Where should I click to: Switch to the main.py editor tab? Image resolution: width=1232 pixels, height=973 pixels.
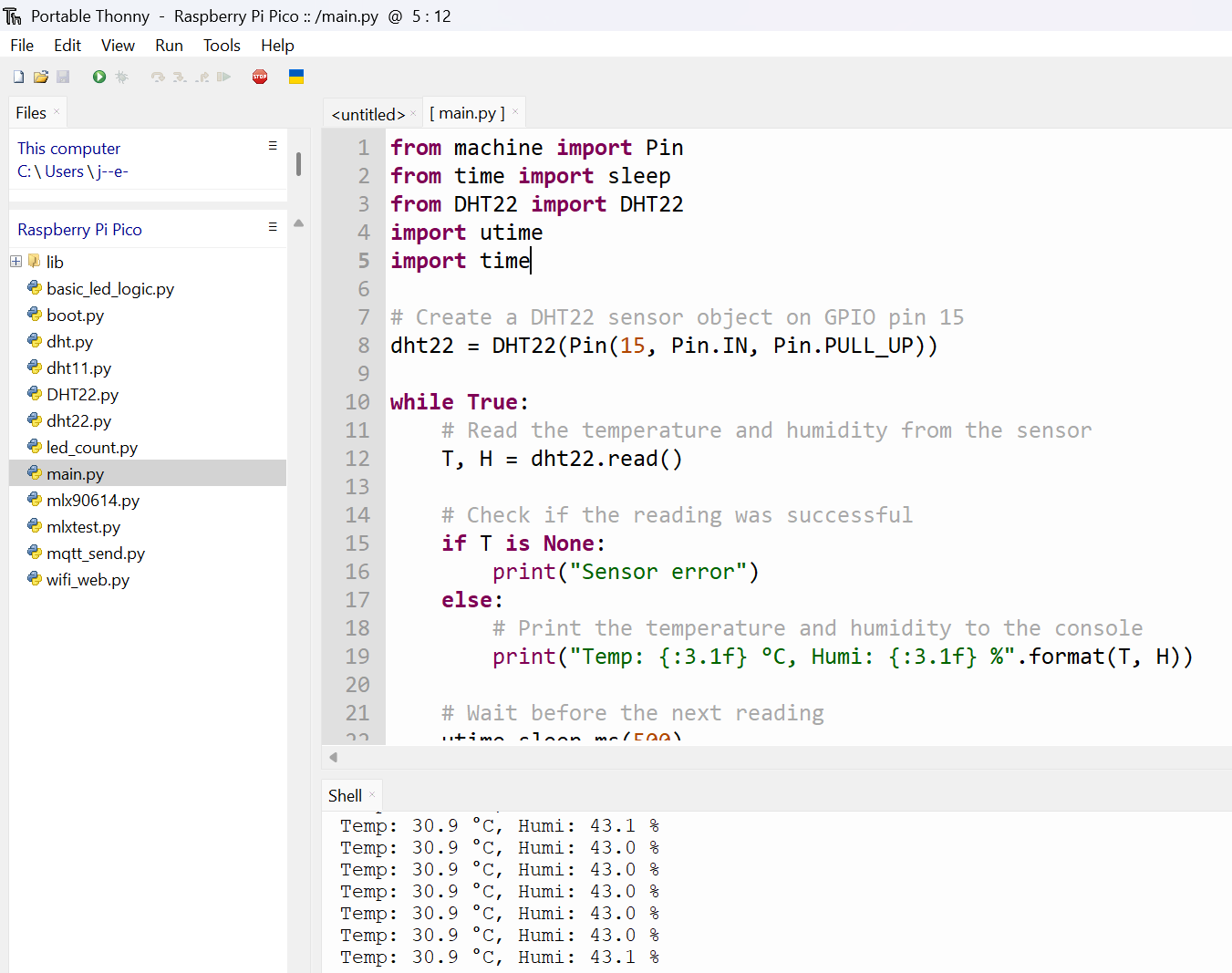coord(467,113)
